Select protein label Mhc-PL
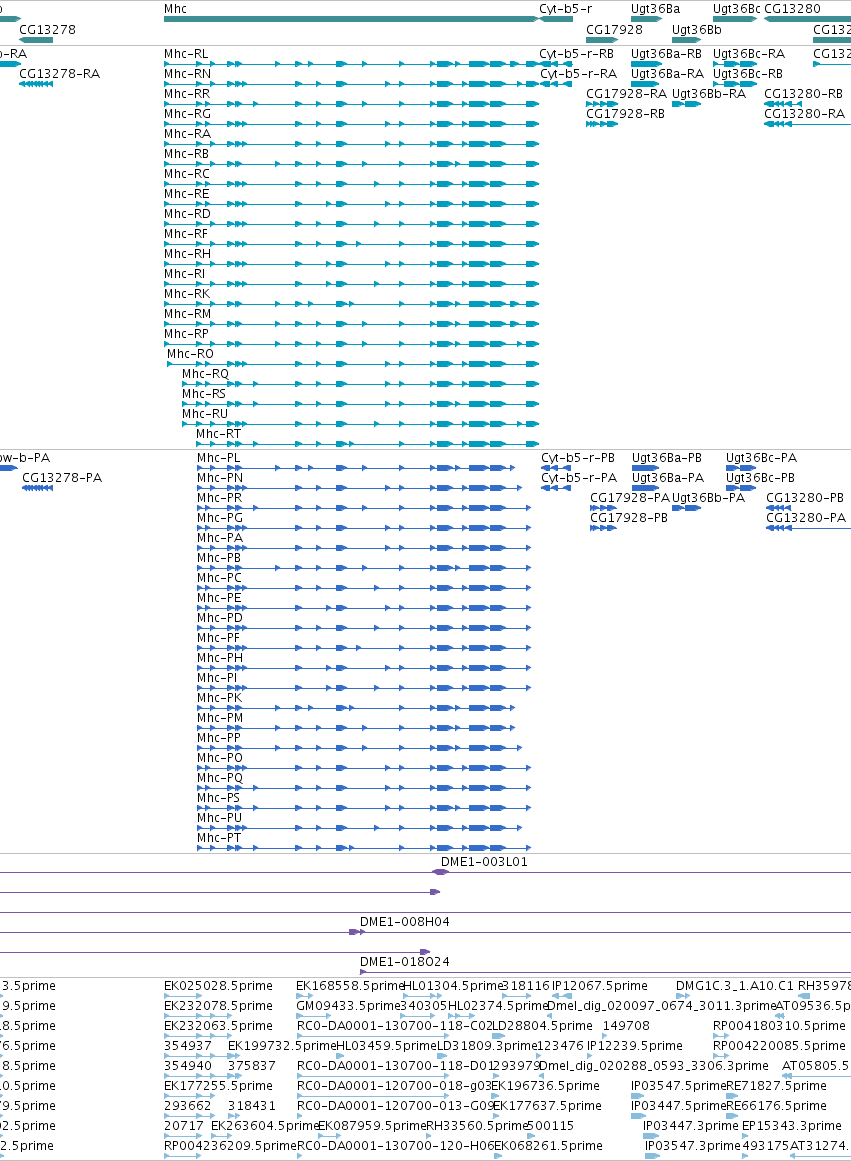Image resolution: width=851 pixels, height=1161 pixels. (x=218, y=458)
